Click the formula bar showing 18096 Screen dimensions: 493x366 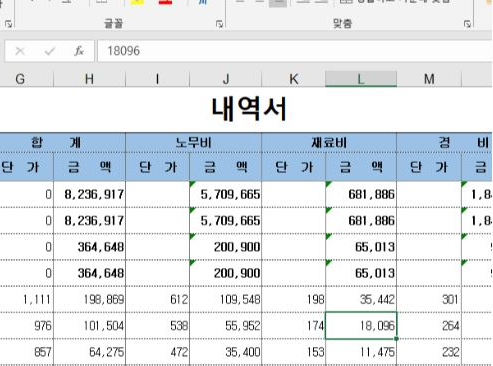click(295, 51)
